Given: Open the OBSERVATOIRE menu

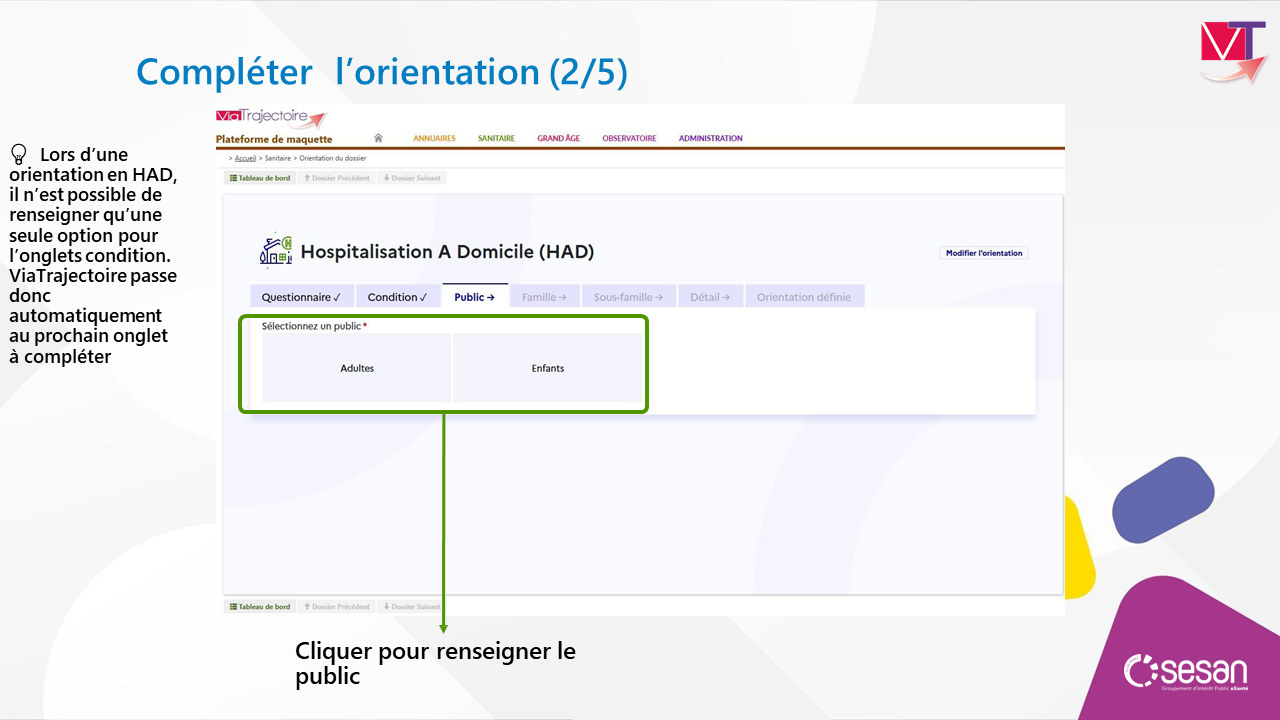Looking at the screenshot, I should (x=629, y=138).
